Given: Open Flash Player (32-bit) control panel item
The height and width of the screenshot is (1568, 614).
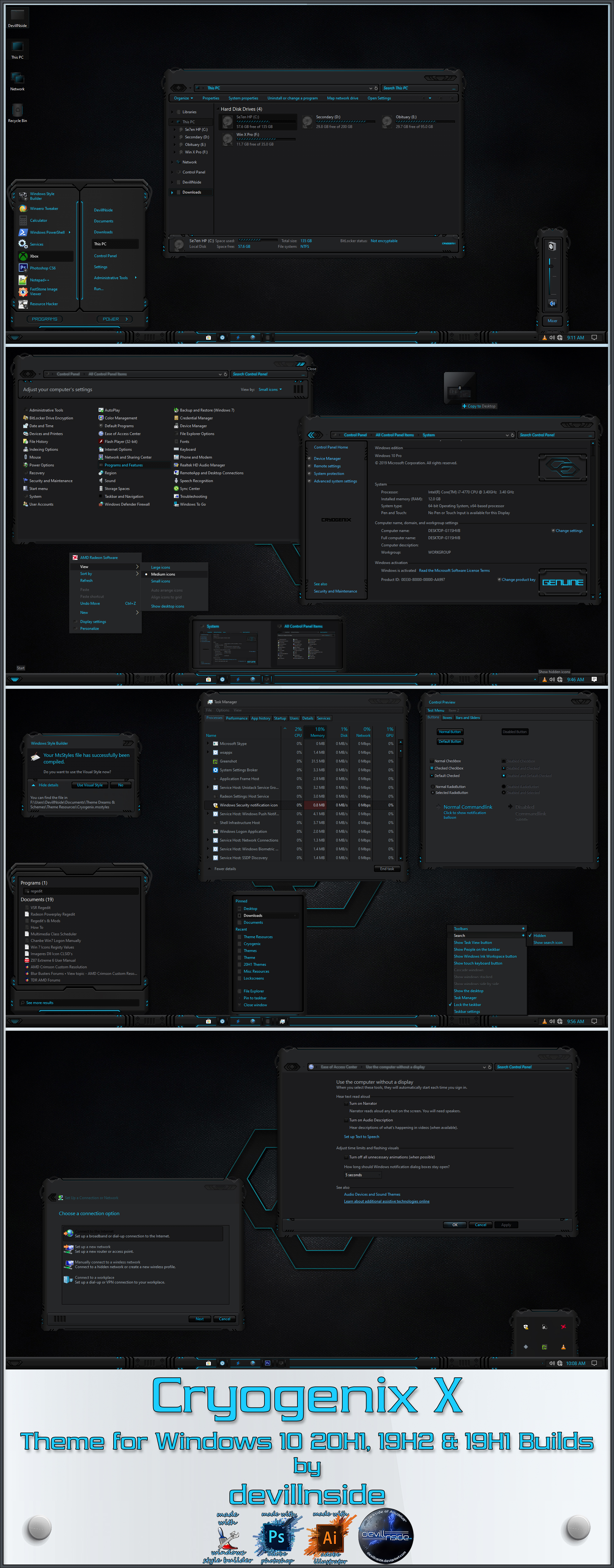Looking at the screenshot, I should 118,441.
